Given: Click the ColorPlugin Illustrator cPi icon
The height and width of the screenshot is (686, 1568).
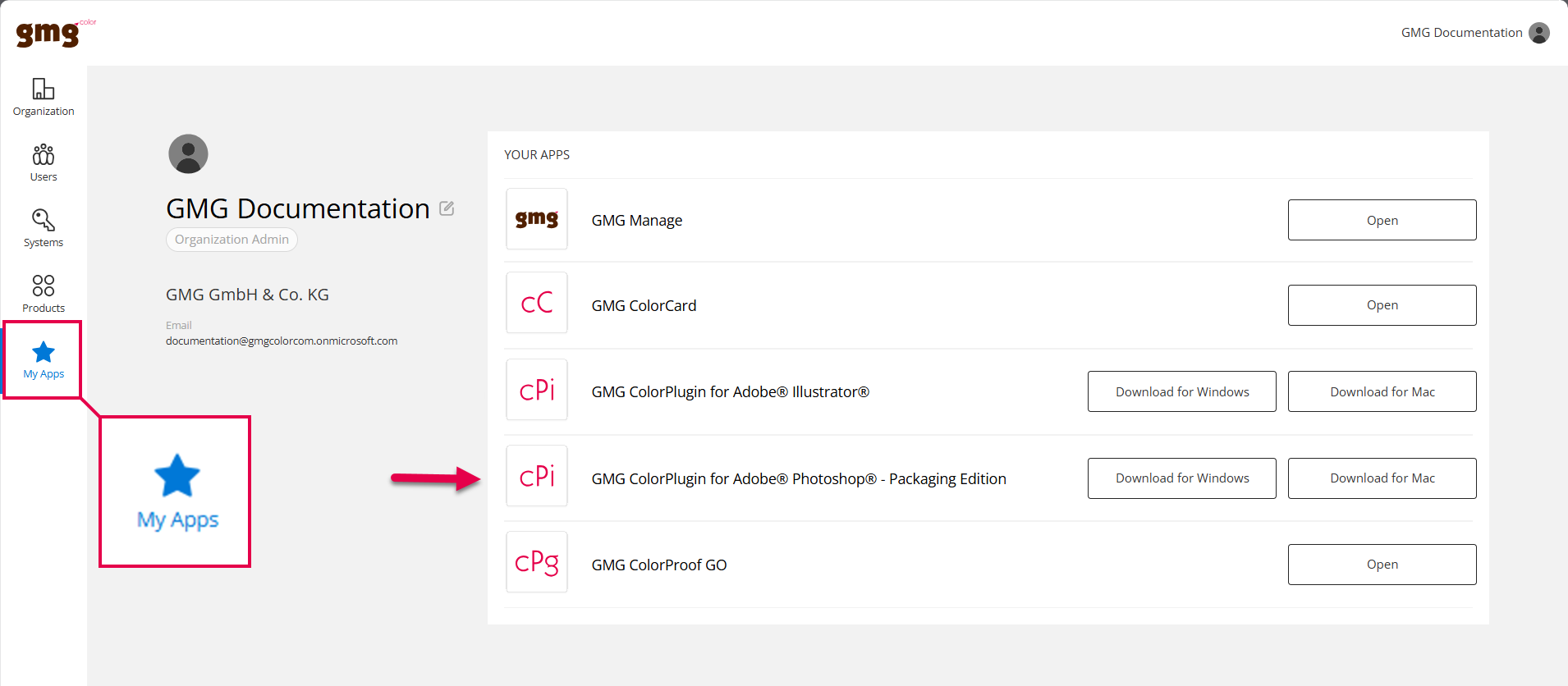Looking at the screenshot, I should coord(537,390).
